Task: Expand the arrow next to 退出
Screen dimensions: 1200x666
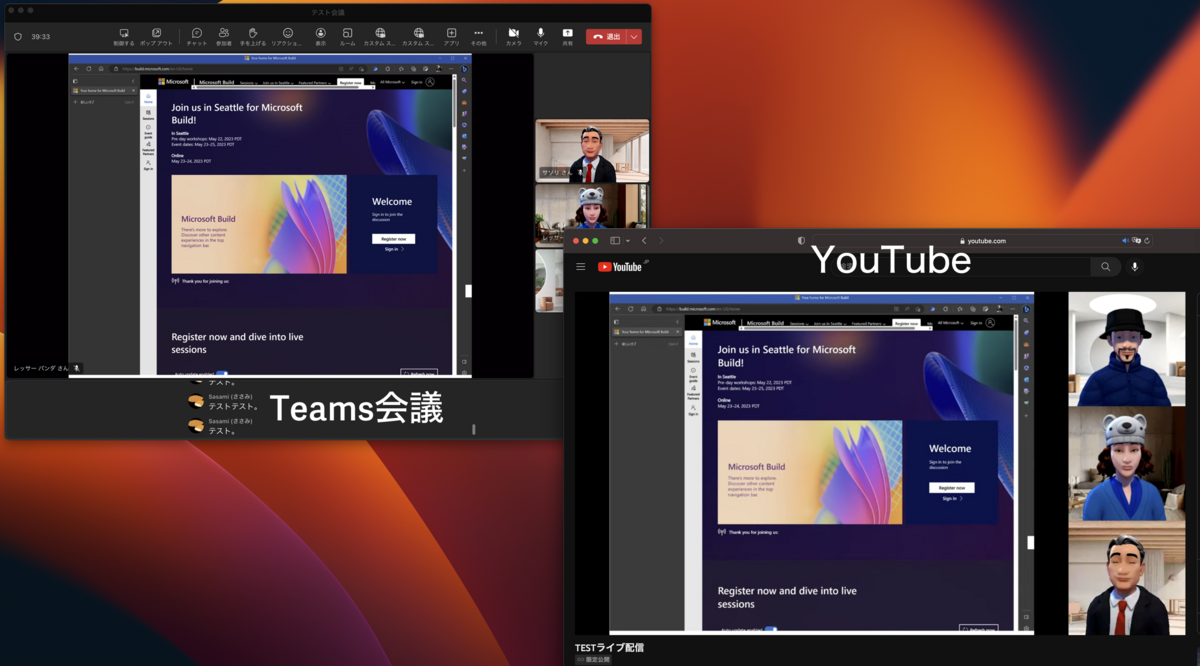Action: tap(634, 37)
